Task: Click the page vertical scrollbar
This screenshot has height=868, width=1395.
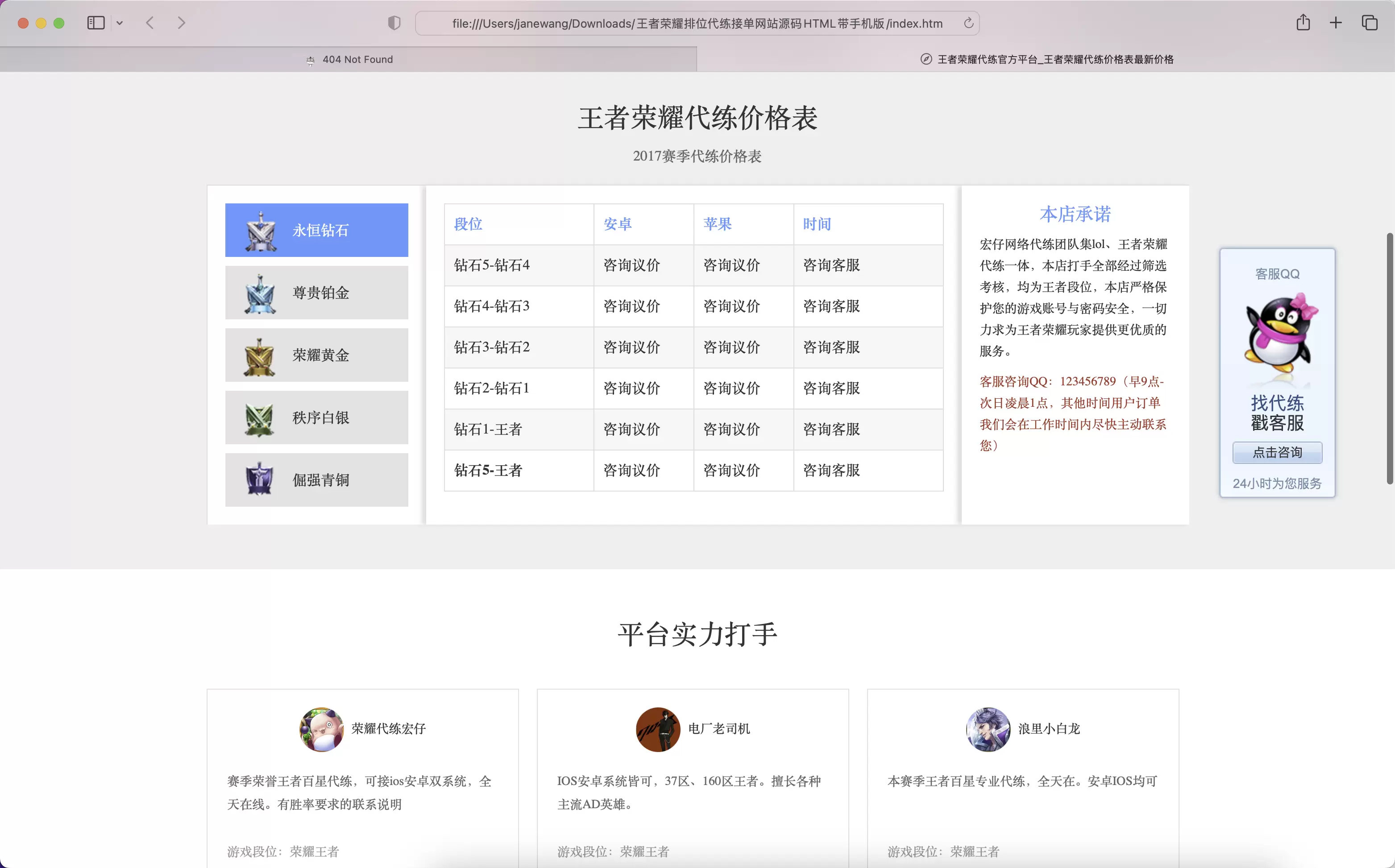Action: pos(1390,358)
